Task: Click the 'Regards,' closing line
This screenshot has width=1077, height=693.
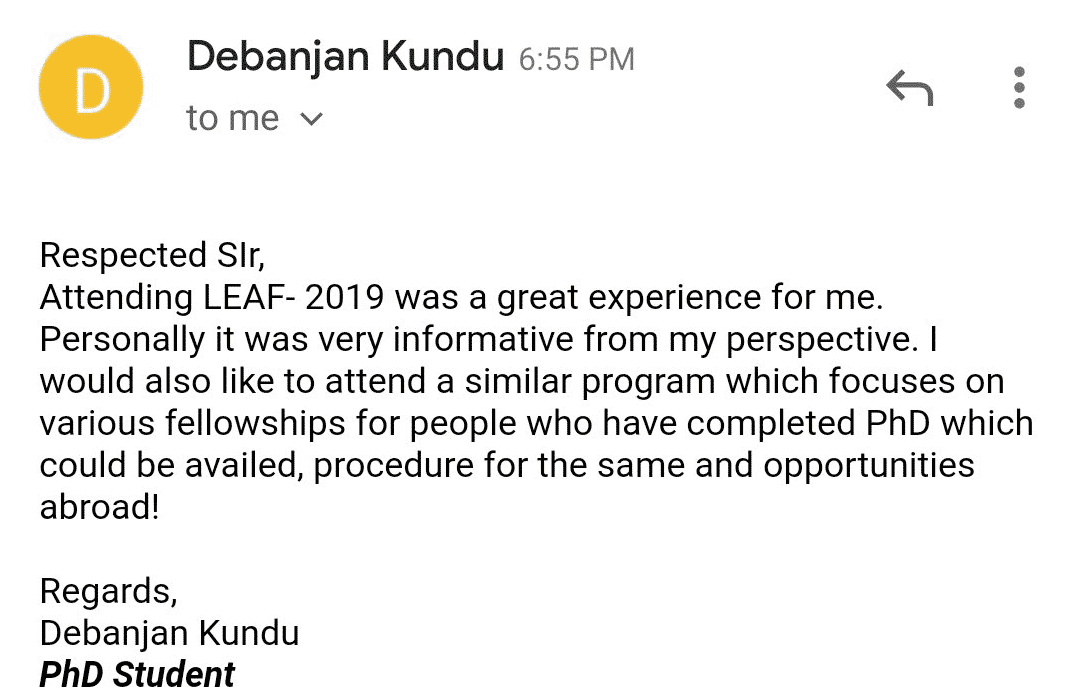Action: [x=109, y=591]
